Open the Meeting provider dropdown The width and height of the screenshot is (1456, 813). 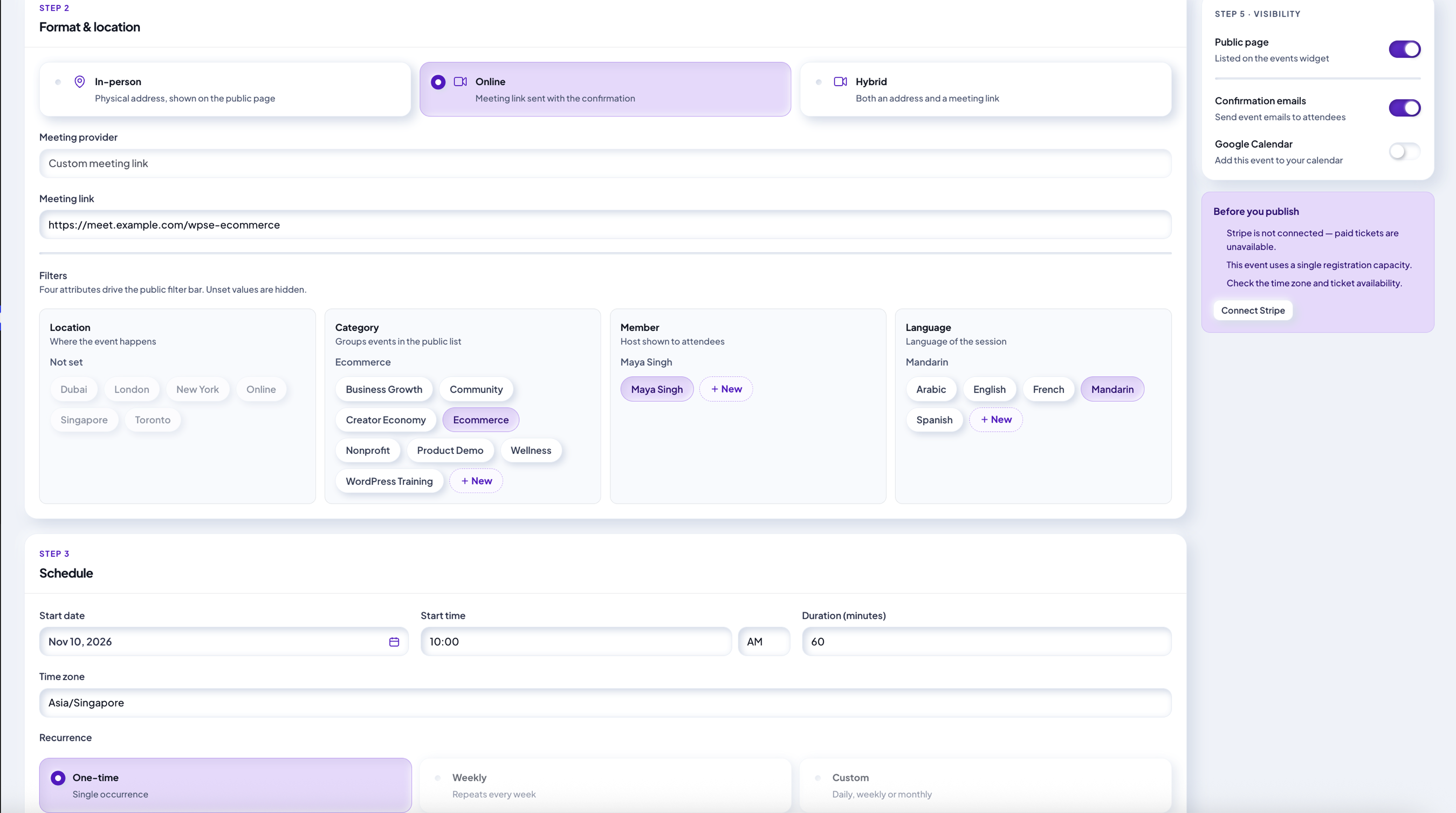tap(606, 163)
